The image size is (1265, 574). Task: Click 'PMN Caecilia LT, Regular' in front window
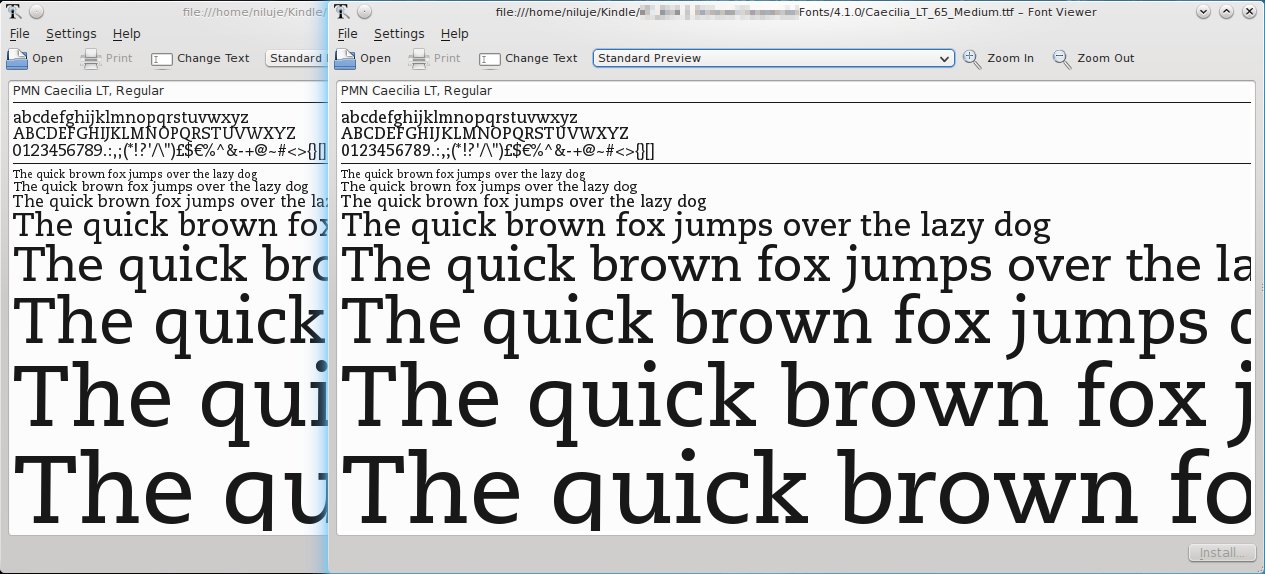[416, 91]
